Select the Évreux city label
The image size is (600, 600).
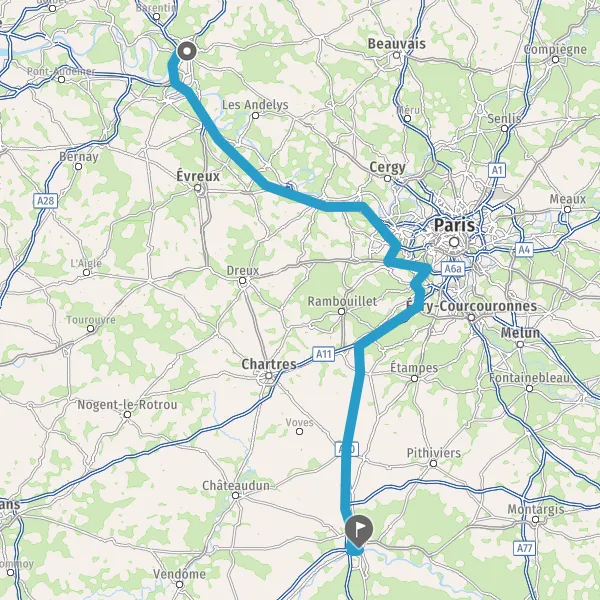pyautogui.click(x=198, y=176)
